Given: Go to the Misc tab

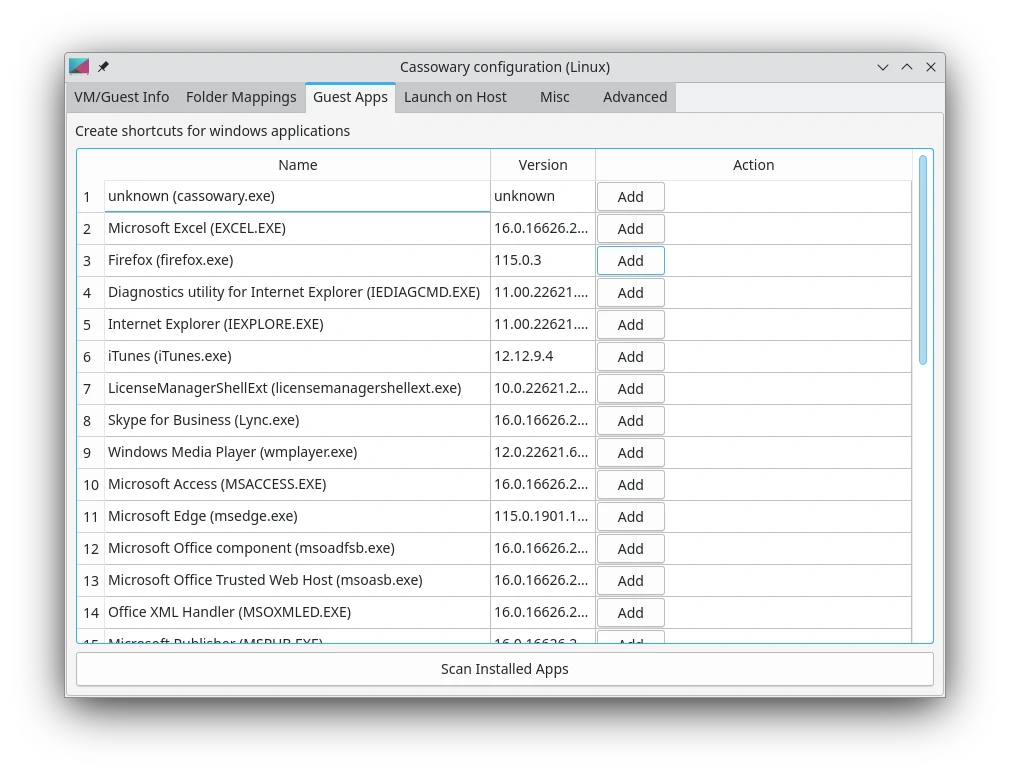Looking at the screenshot, I should point(554,97).
